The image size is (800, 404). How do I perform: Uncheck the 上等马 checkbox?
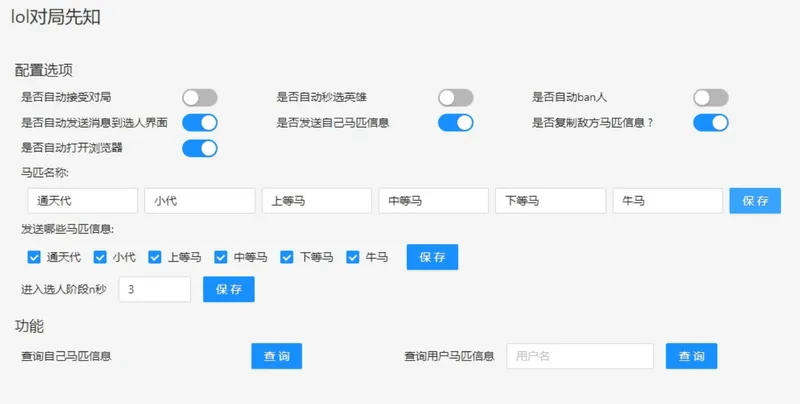[155, 257]
